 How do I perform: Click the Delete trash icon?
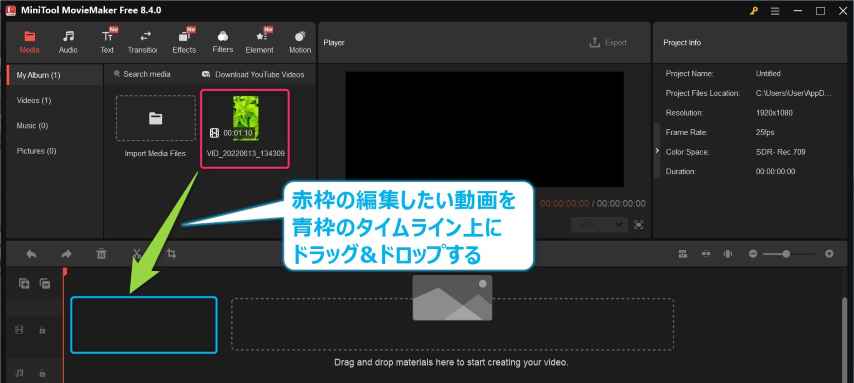(x=101, y=254)
